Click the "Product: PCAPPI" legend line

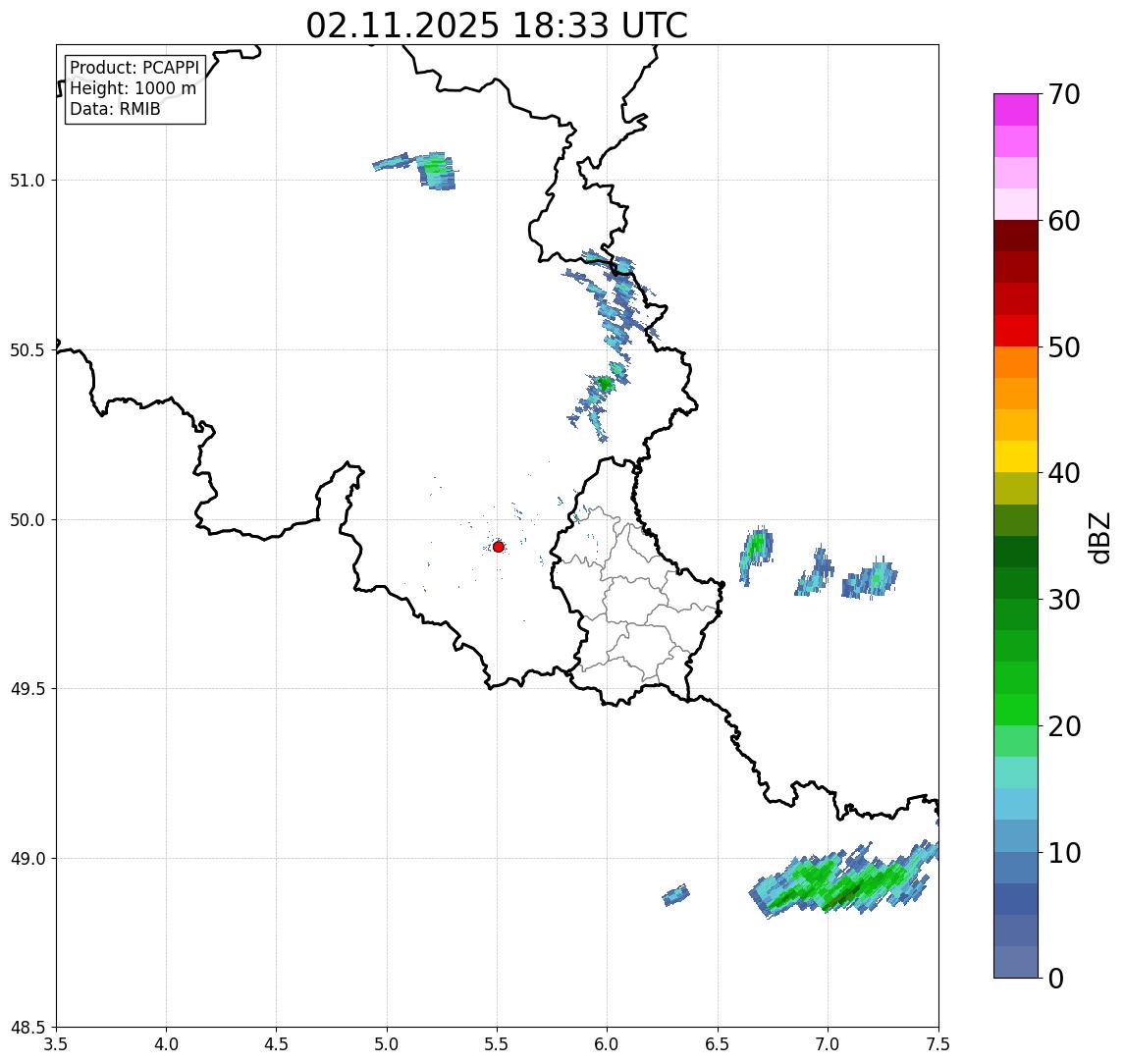(x=134, y=68)
